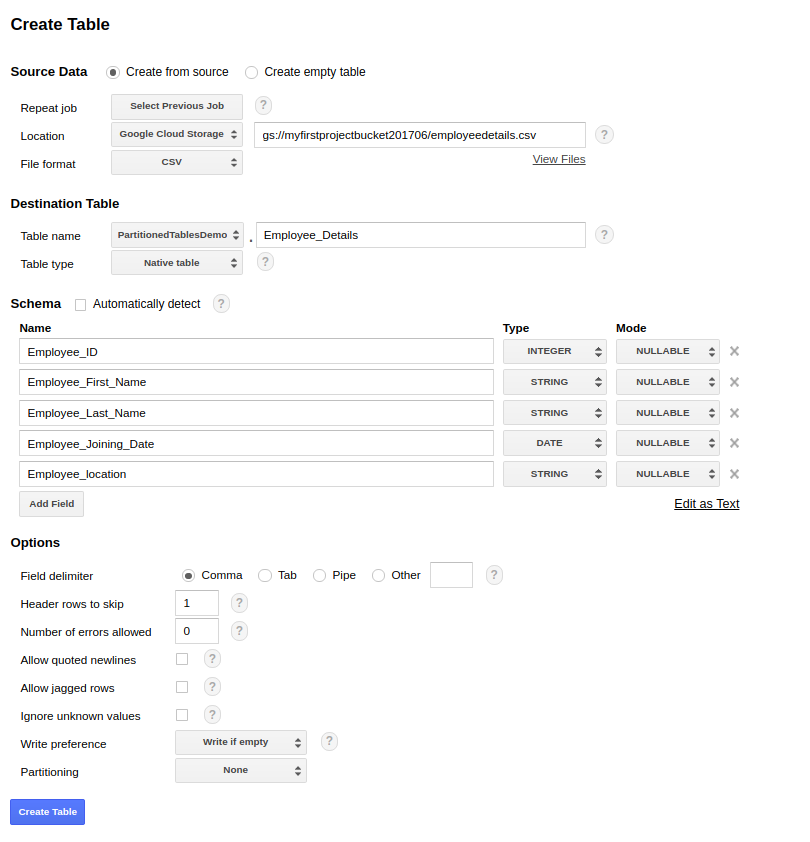Click the Employee_Details table name field
Image resolution: width=810 pixels, height=842 pixels.
pos(421,235)
